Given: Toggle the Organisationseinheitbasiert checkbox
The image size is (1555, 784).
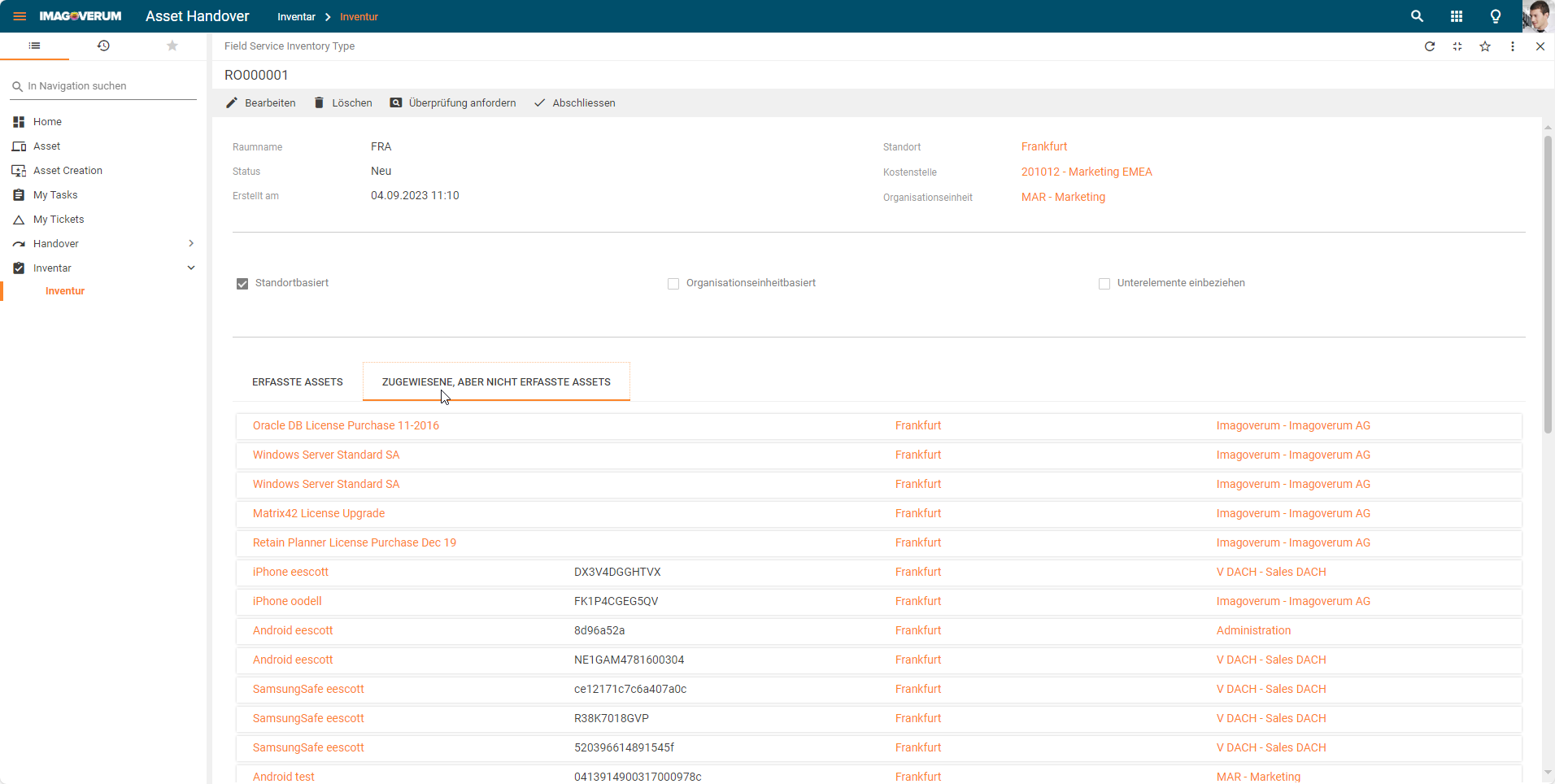Looking at the screenshot, I should [x=673, y=284].
